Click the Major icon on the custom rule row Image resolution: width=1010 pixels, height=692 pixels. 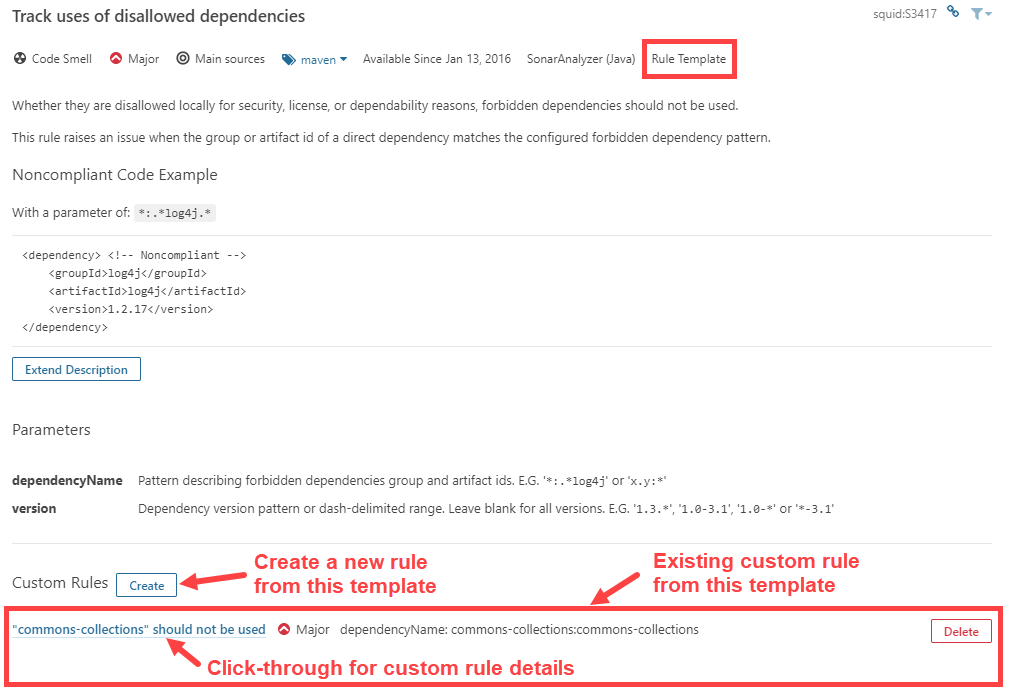click(x=286, y=630)
